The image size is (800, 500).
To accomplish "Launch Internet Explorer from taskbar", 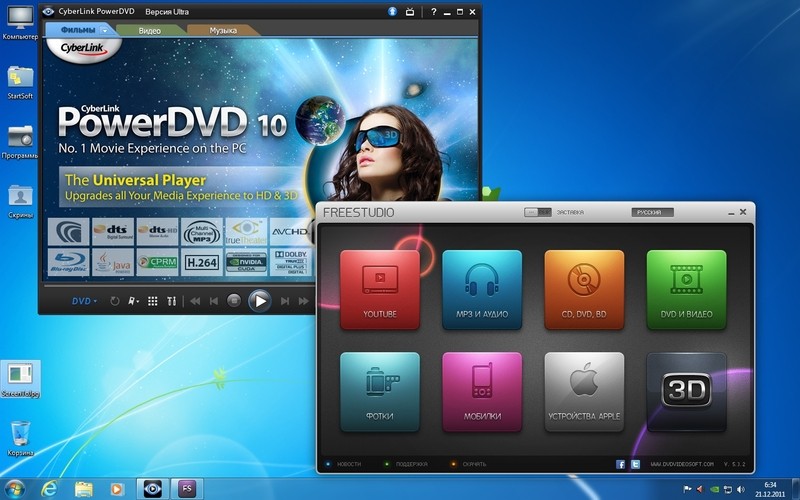I will click(49, 489).
